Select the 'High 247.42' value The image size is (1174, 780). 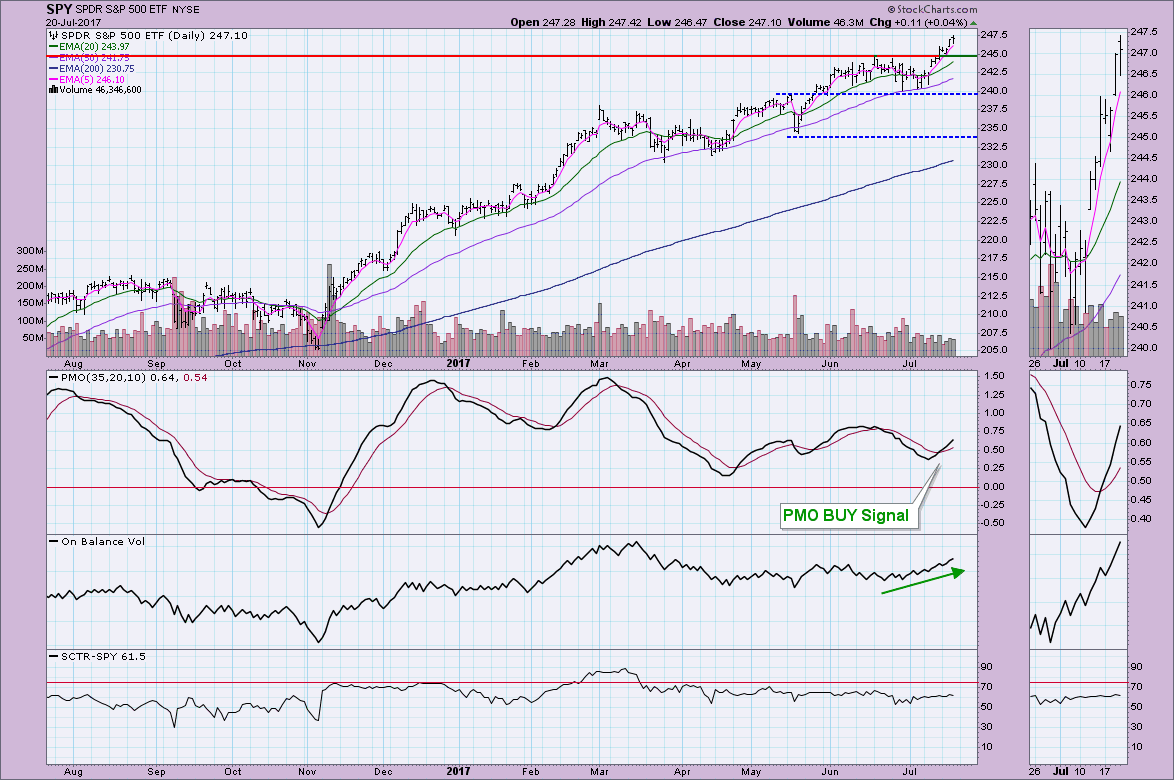612,22
